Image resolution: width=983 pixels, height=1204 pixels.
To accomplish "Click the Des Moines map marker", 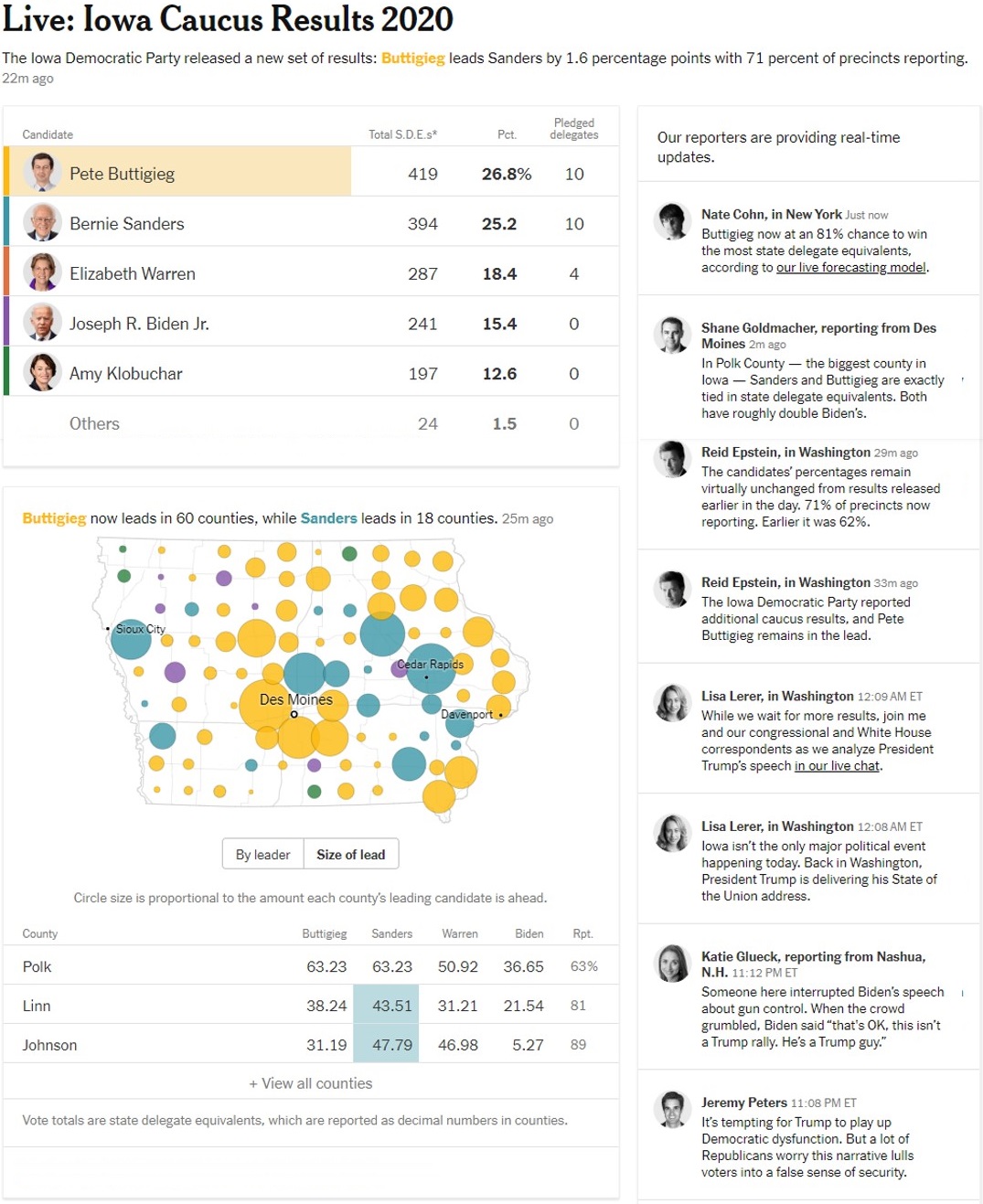I will [294, 714].
